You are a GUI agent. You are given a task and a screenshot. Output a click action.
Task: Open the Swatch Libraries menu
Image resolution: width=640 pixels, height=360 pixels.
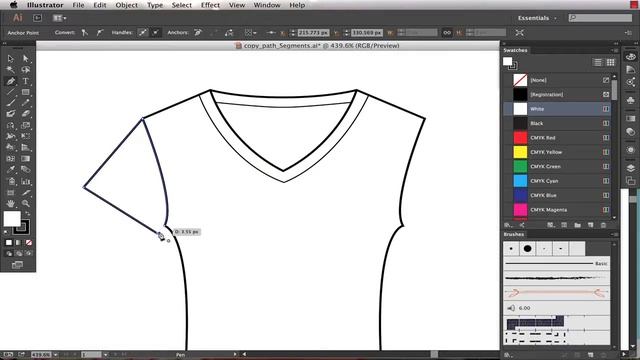508,225
